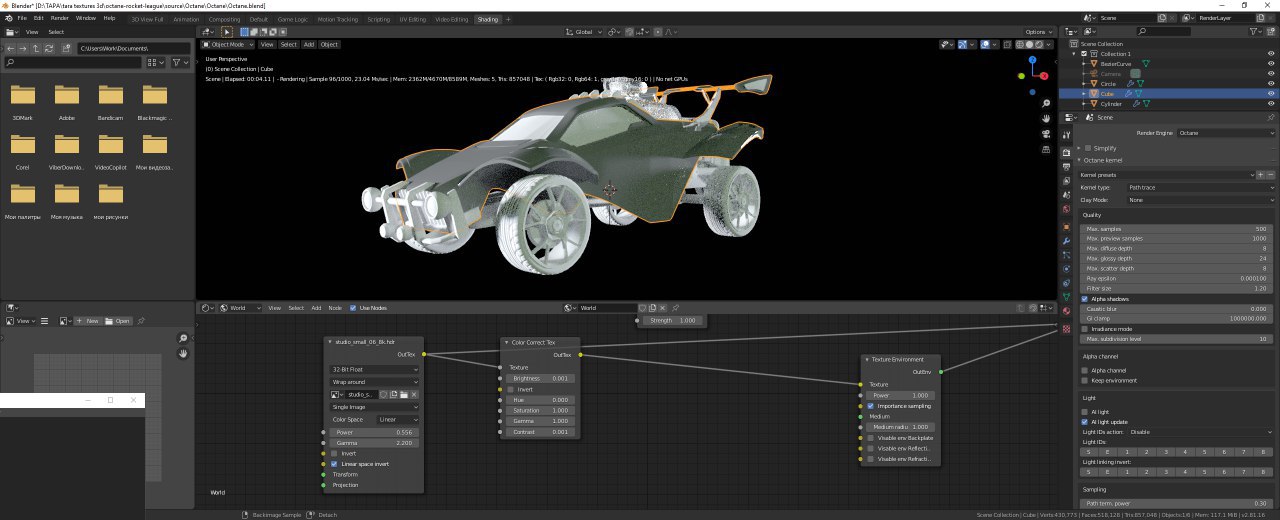Open the VideoCopilot folder
Image resolution: width=1280 pixels, height=520 pixels.
(111, 145)
